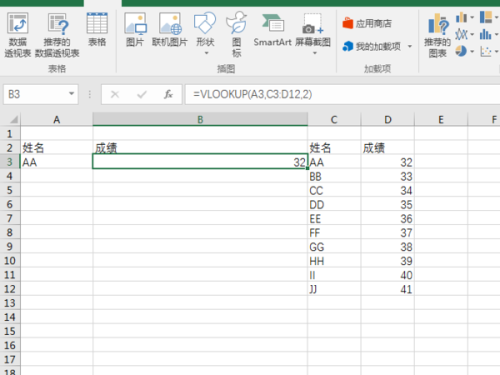The image size is (500, 375).
Task: Select cell C10 containing HH
Action: 334,260
